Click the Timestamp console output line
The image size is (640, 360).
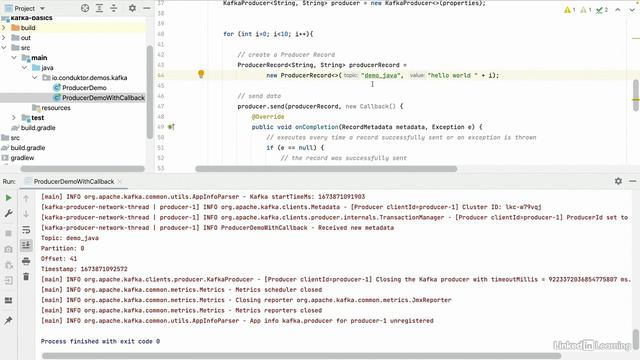pos(84,269)
